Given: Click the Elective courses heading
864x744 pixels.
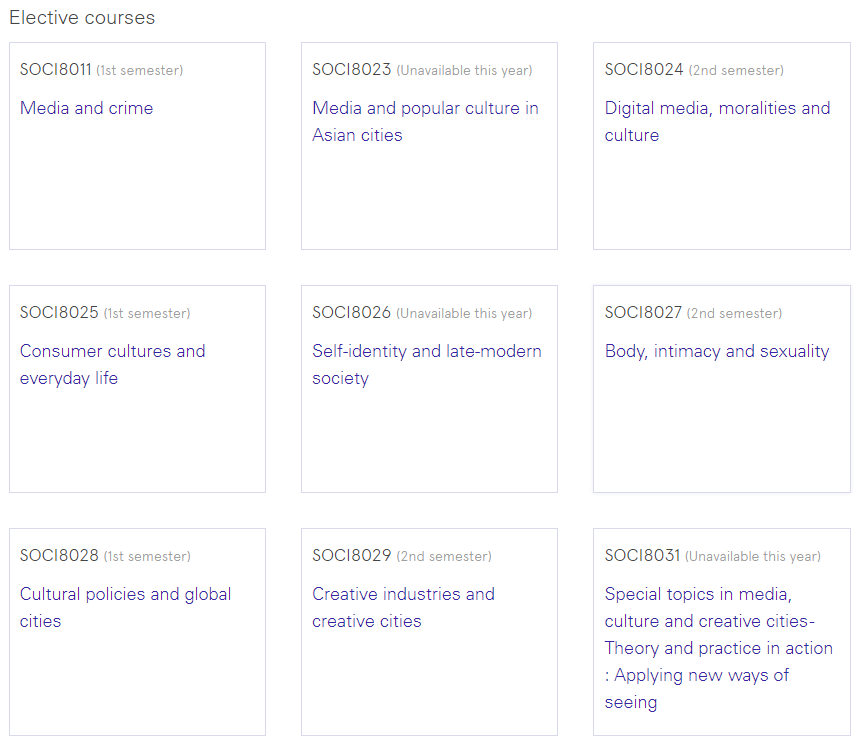Looking at the screenshot, I should point(82,18).
